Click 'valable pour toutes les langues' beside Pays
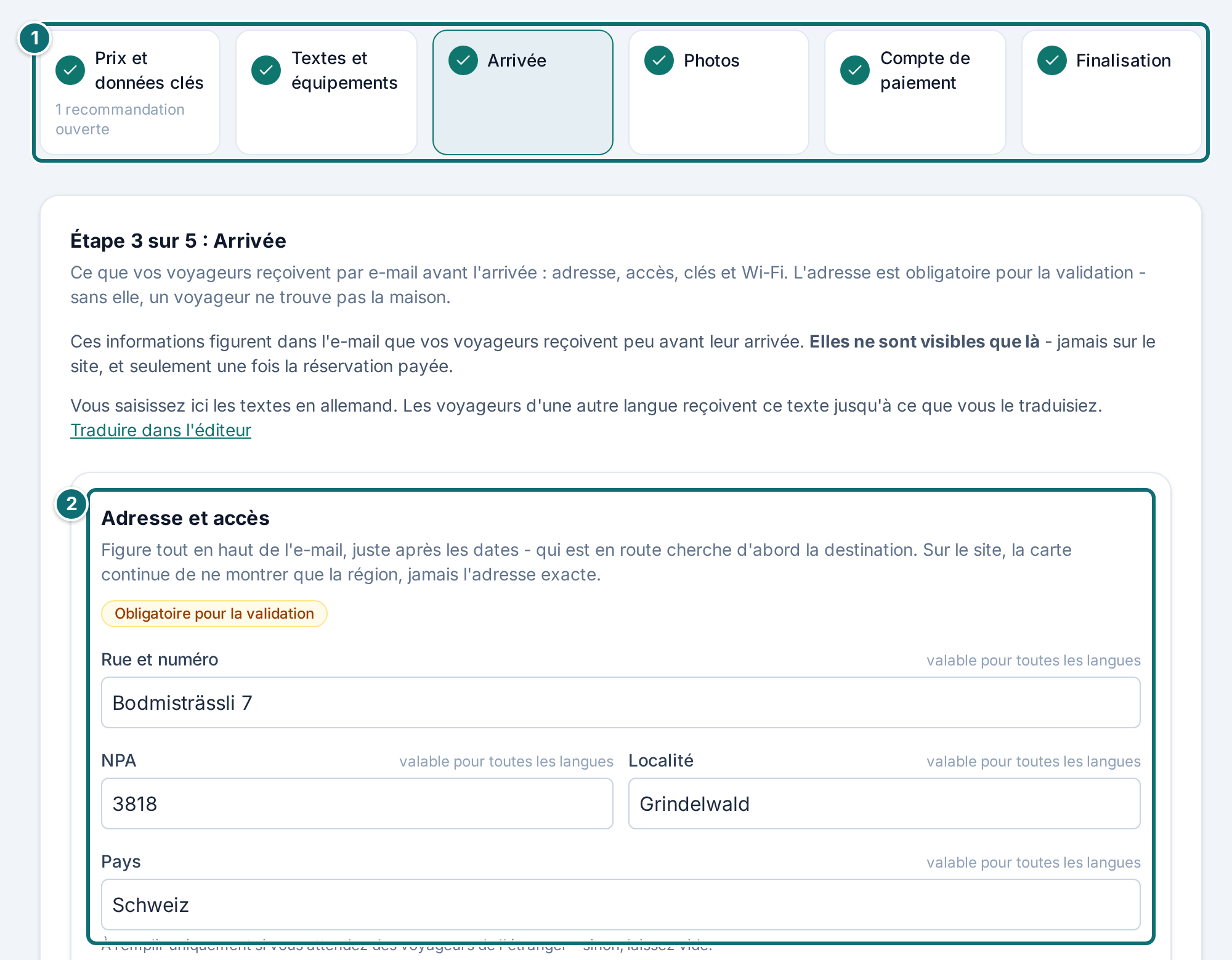1232x960 pixels. coord(1034,863)
